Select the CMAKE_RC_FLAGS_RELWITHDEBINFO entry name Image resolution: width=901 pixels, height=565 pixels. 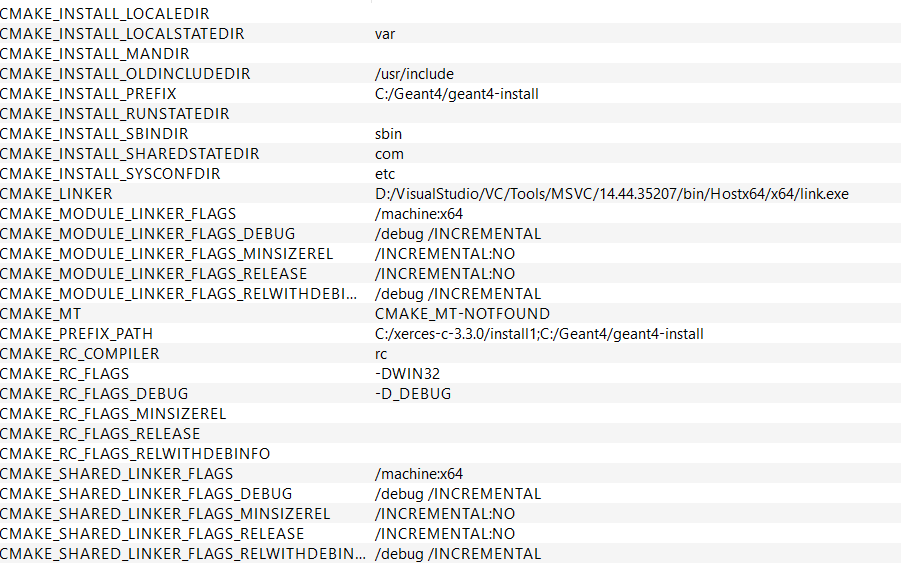pyautogui.click(x=135, y=454)
